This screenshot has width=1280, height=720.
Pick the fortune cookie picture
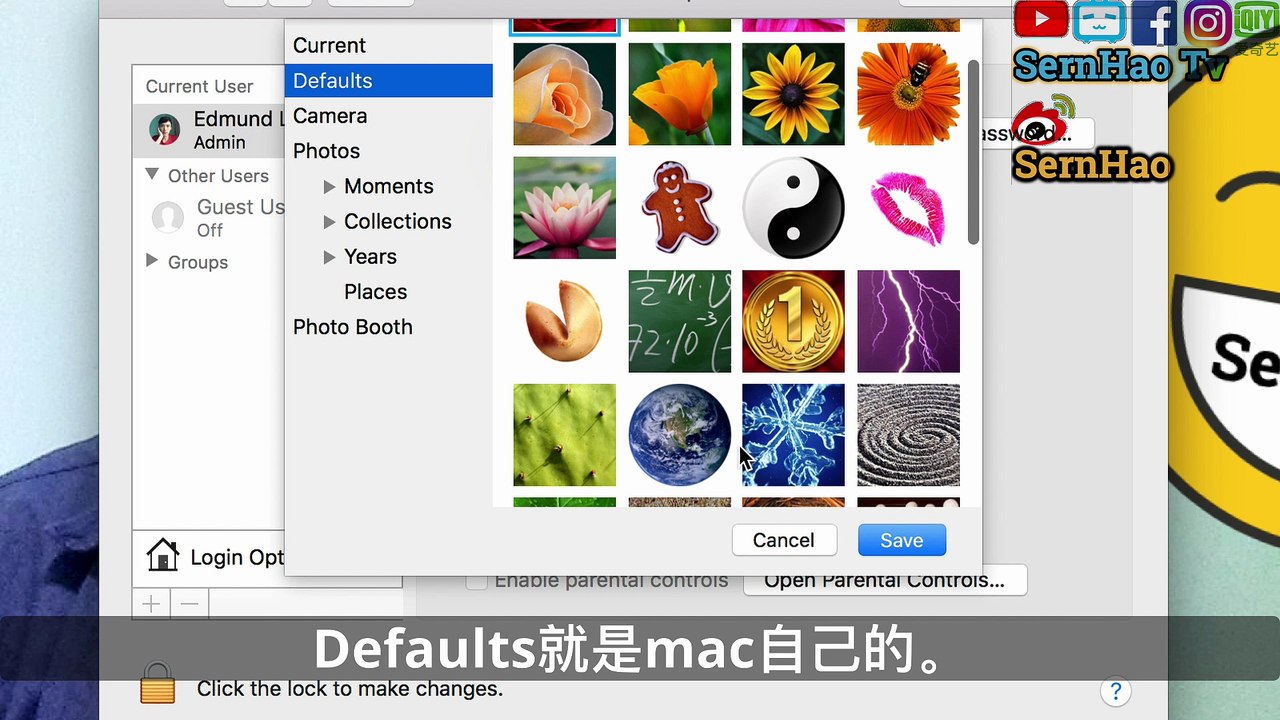[565, 321]
